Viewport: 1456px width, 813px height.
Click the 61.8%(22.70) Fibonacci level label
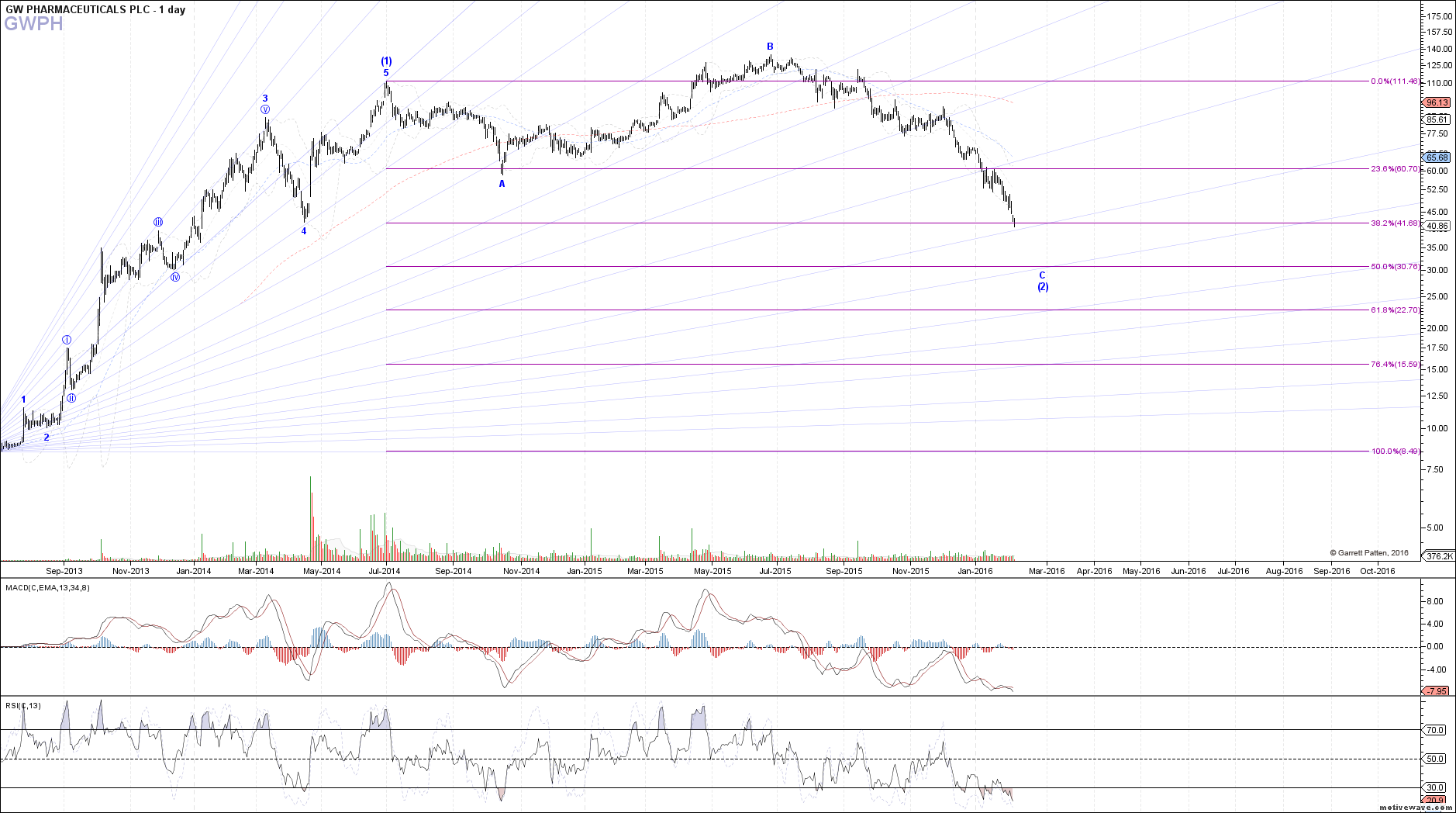[1395, 310]
